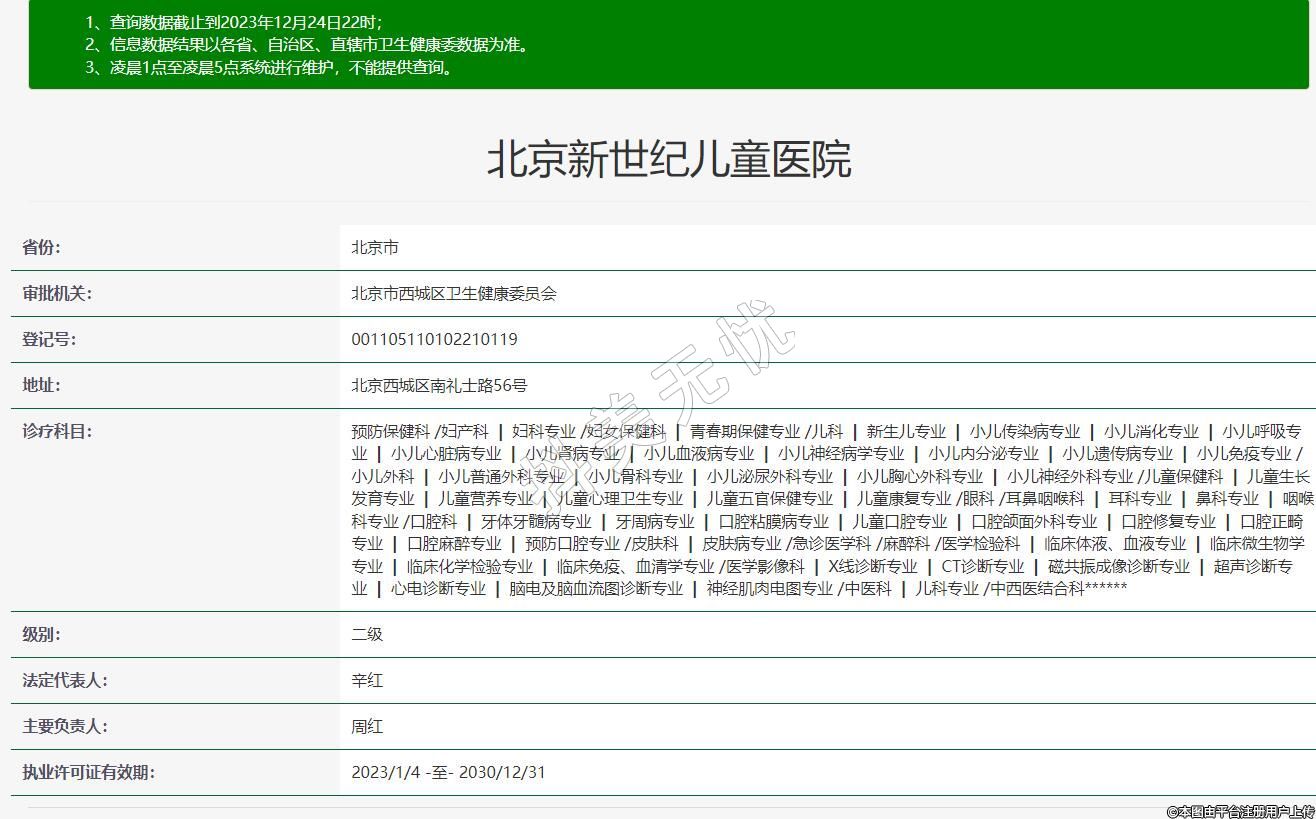Click the 主要负责人 row label
The image size is (1316, 819).
[x=65, y=727]
